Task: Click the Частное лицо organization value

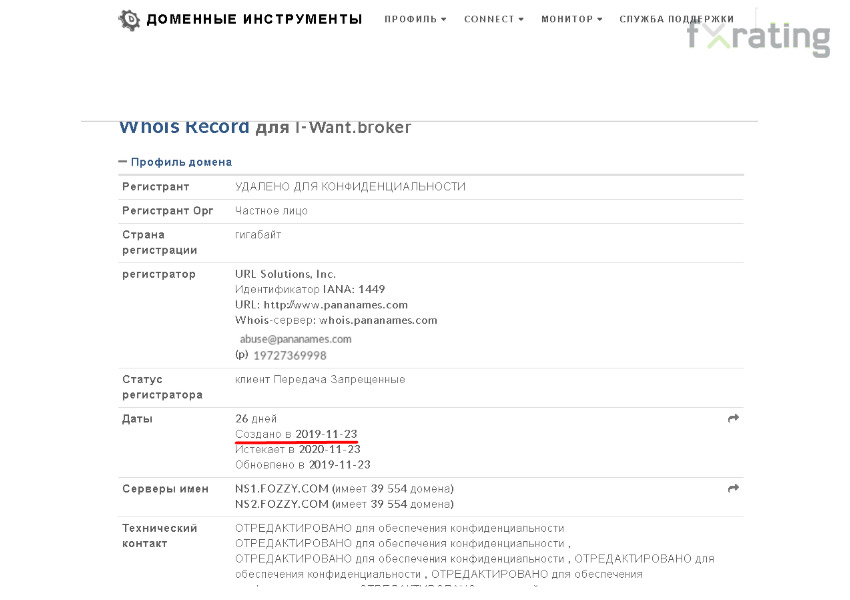Action: (x=271, y=211)
